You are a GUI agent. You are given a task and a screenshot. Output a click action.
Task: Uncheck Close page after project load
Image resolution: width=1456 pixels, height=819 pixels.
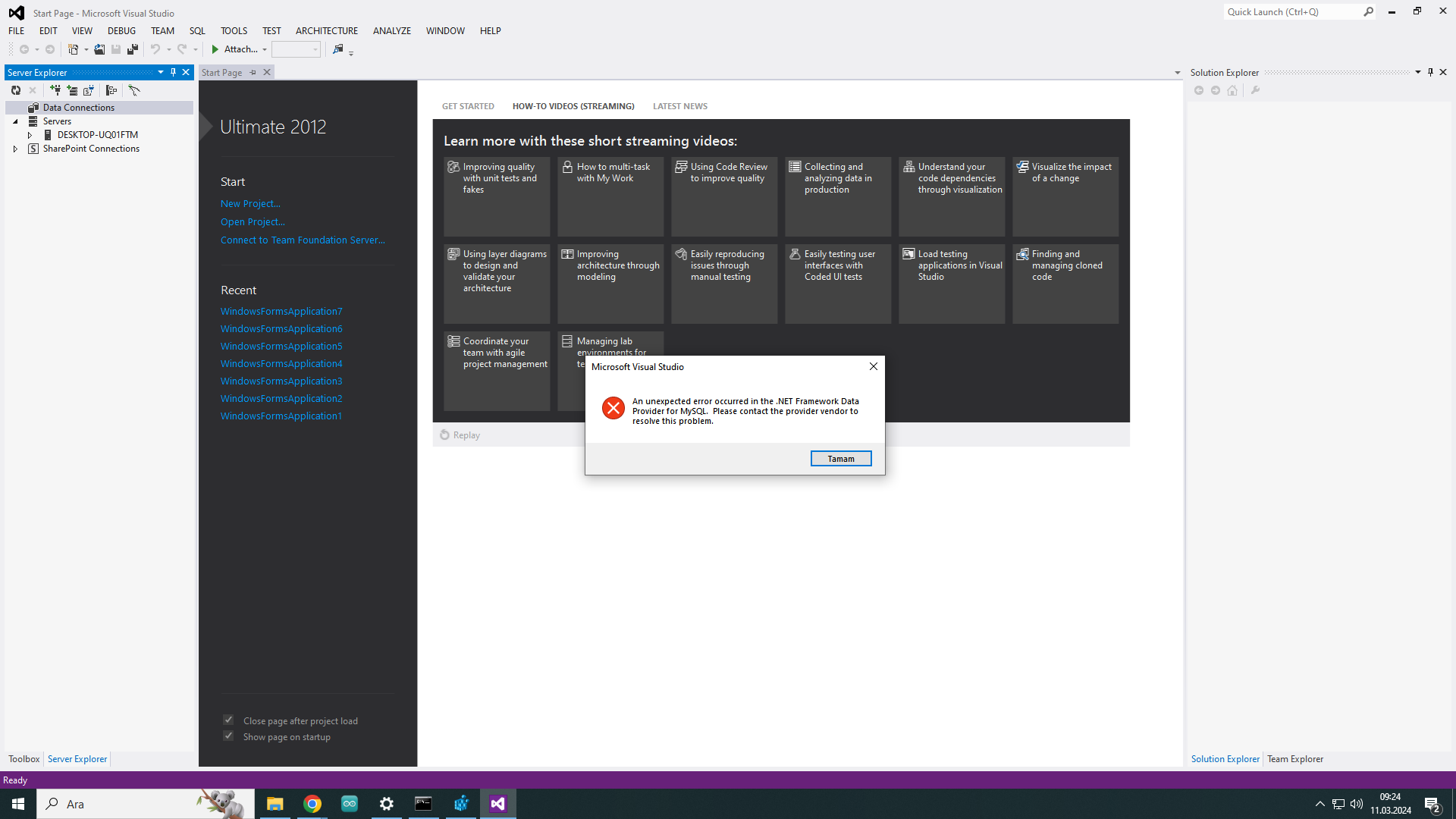click(x=228, y=720)
